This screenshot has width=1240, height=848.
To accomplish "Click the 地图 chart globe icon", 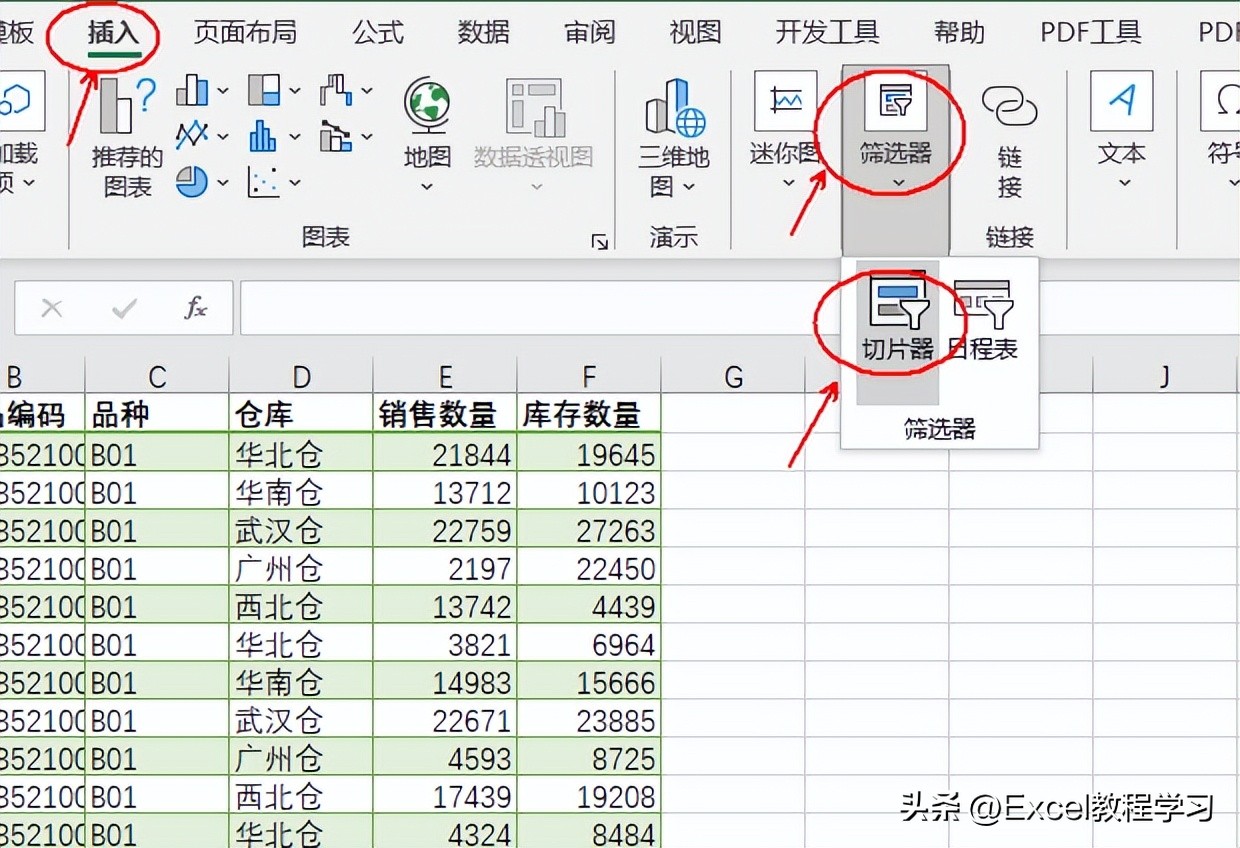I will click(427, 105).
